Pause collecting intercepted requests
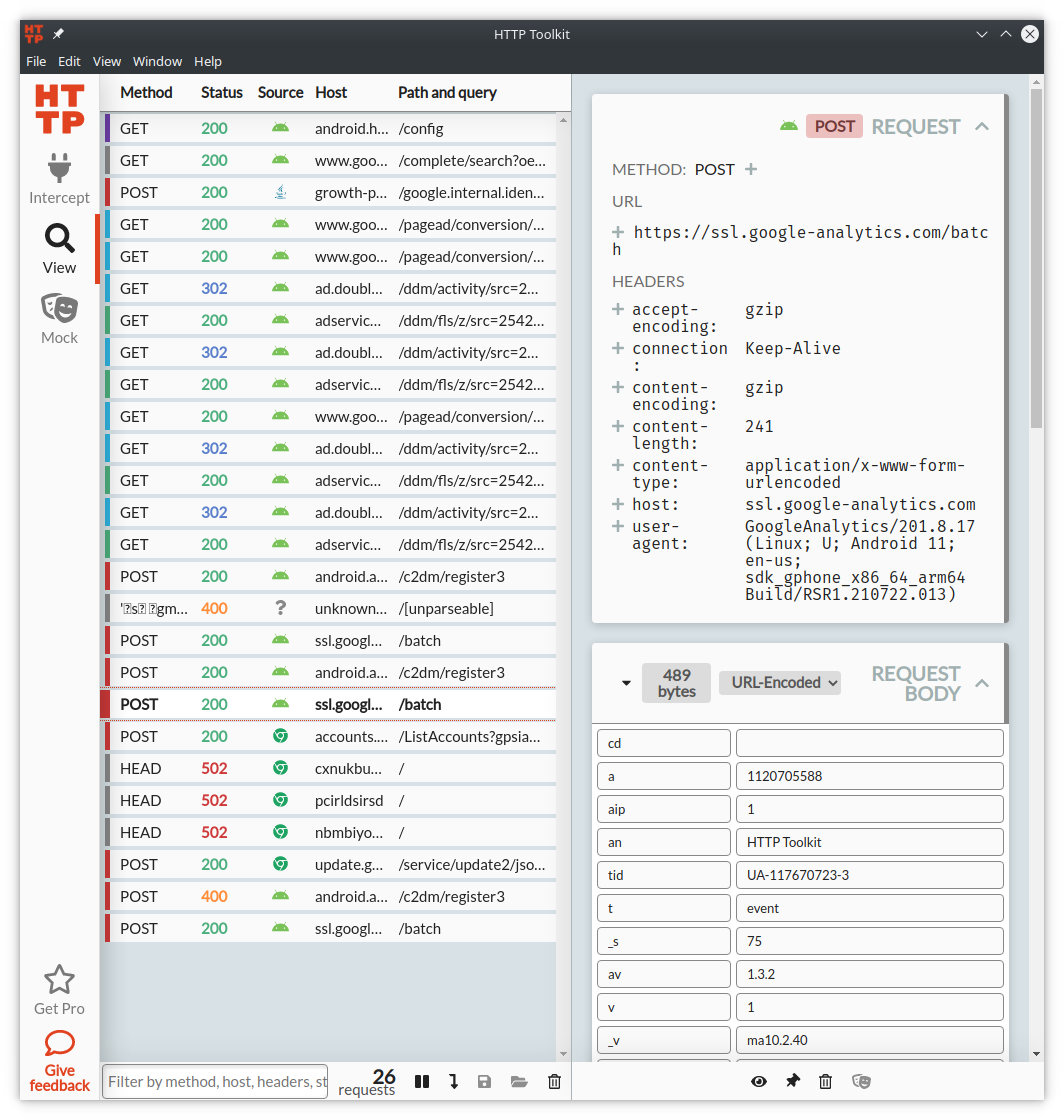The height and width of the screenshot is (1120, 1064). [x=422, y=1081]
